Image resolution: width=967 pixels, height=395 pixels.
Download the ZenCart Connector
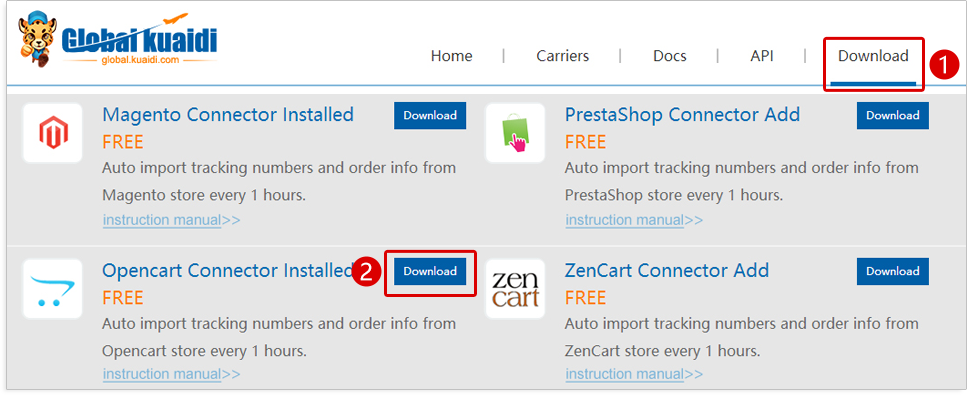(x=892, y=272)
